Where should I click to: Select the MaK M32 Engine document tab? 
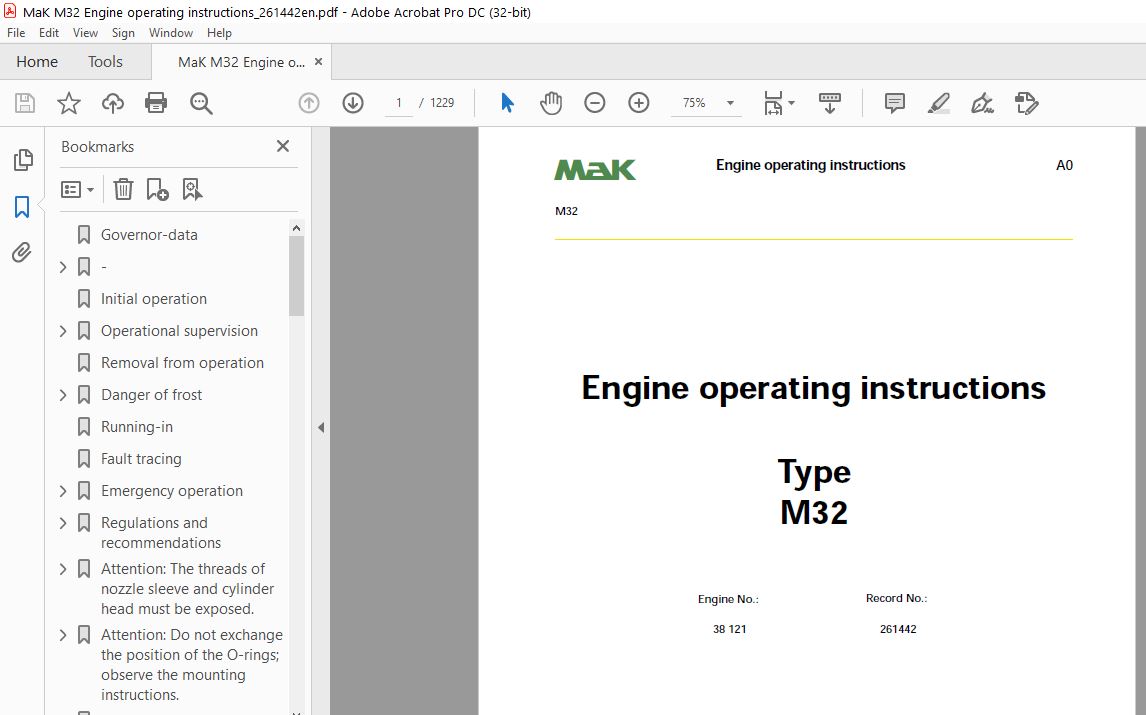241,62
